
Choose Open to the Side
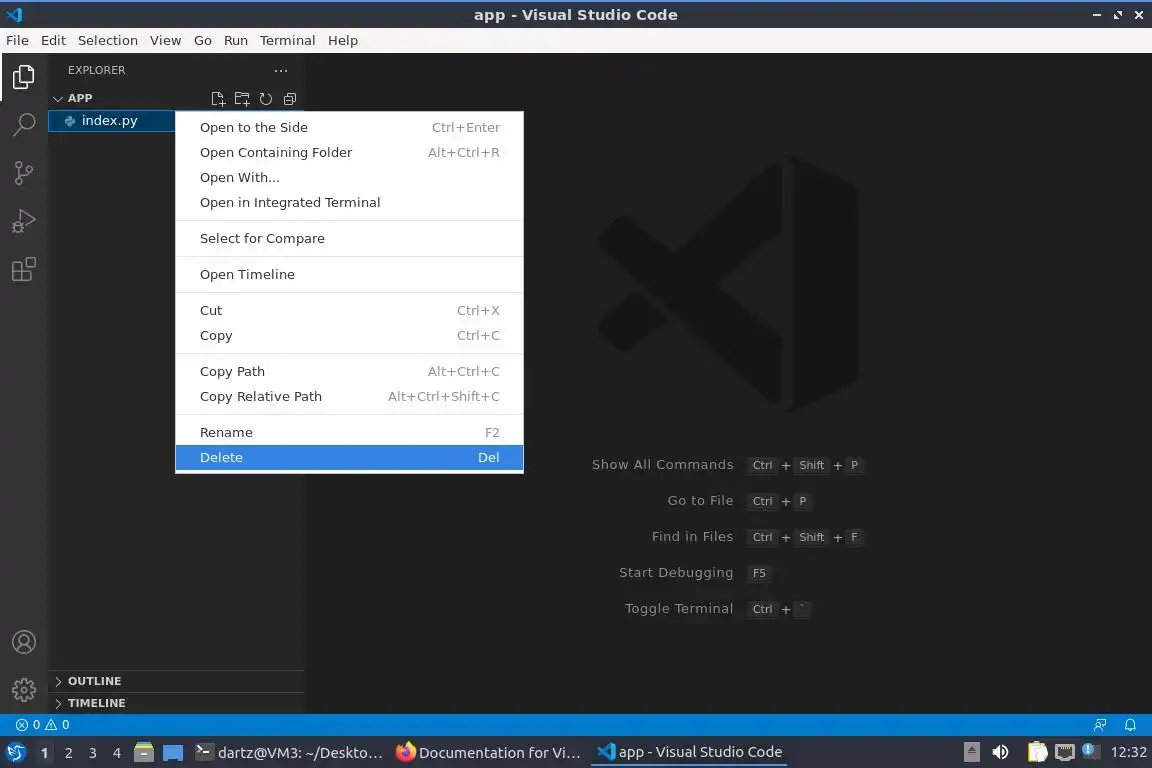click(x=350, y=127)
